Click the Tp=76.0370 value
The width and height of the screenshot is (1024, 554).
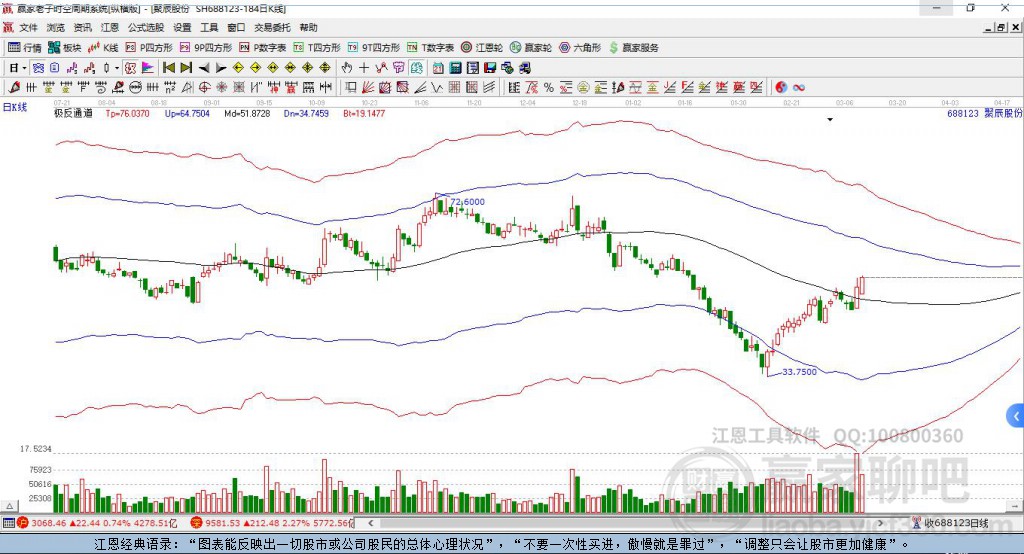pos(127,113)
